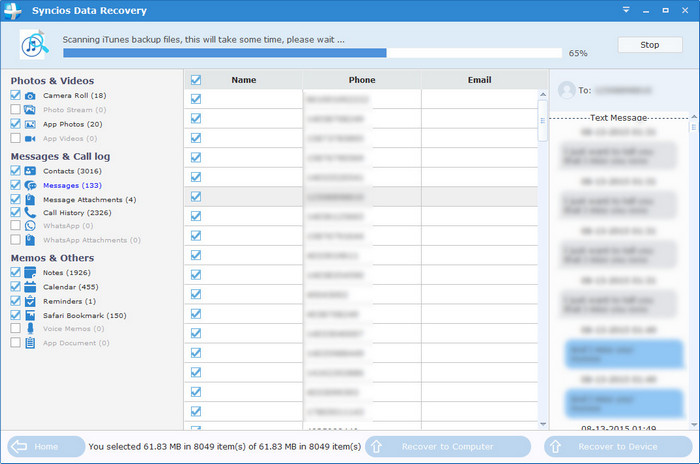Click the iTunes backup scan icon
Image resolution: width=700 pixels, height=464 pixels.
tap(34, 45)
